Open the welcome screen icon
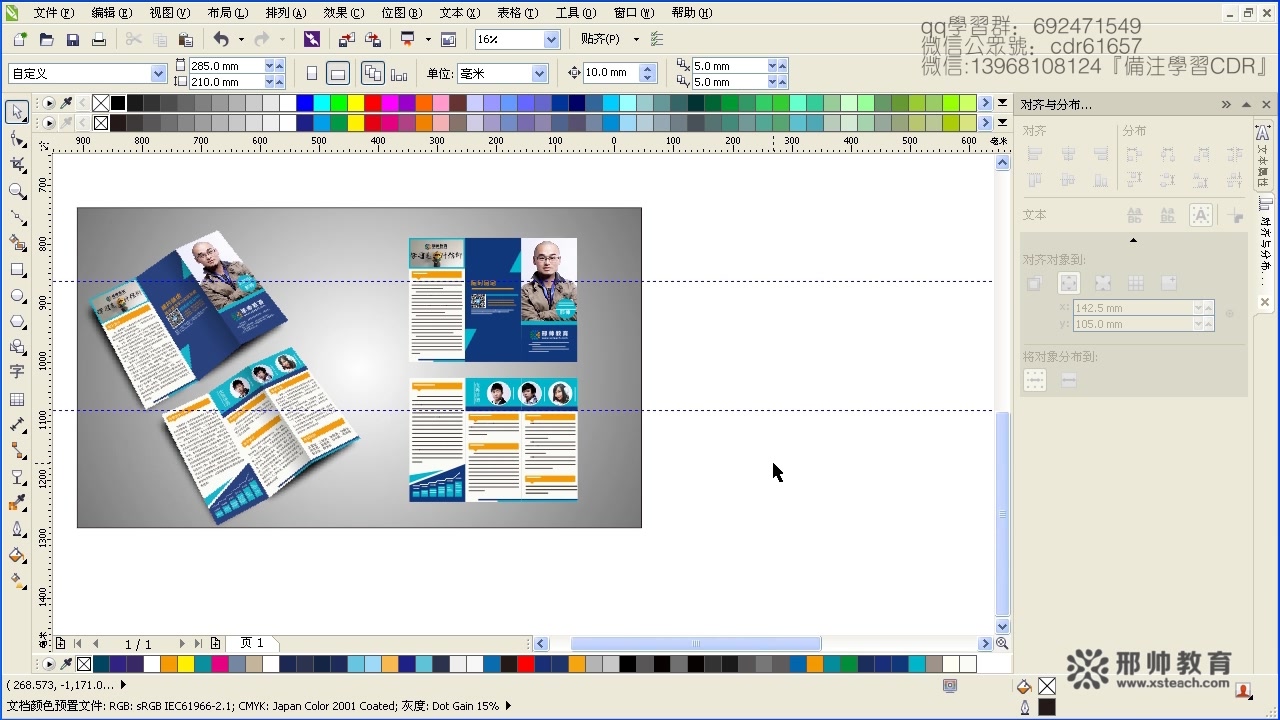 tap(449, 39)
